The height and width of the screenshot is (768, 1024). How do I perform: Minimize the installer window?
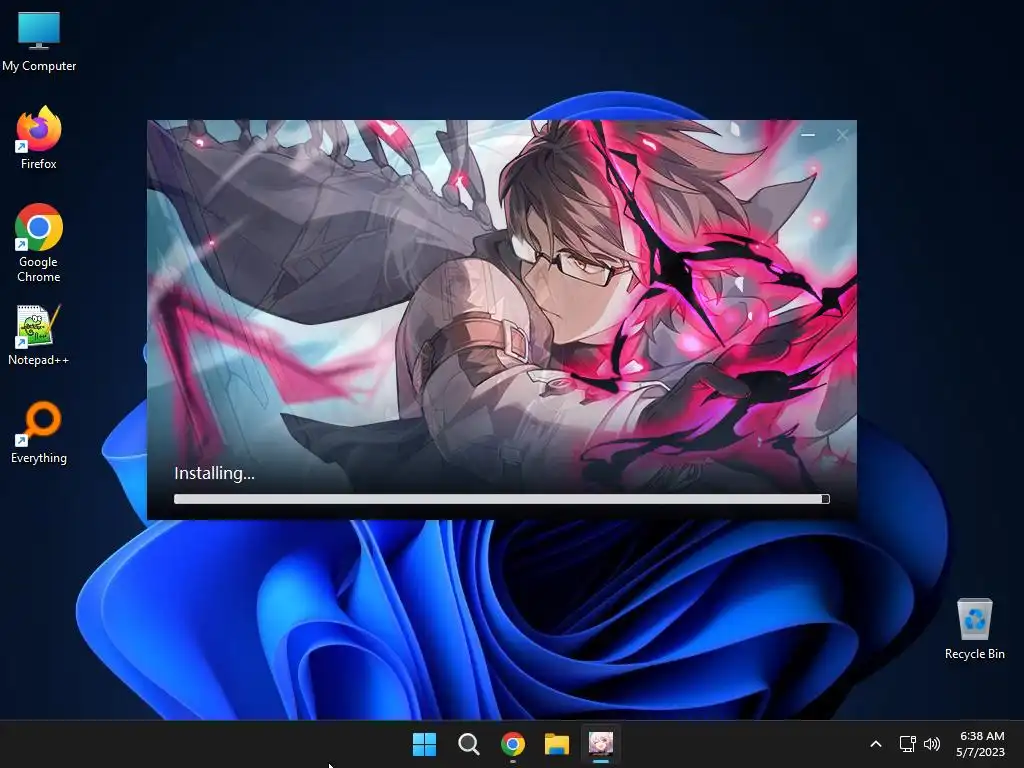coord(808,135)
